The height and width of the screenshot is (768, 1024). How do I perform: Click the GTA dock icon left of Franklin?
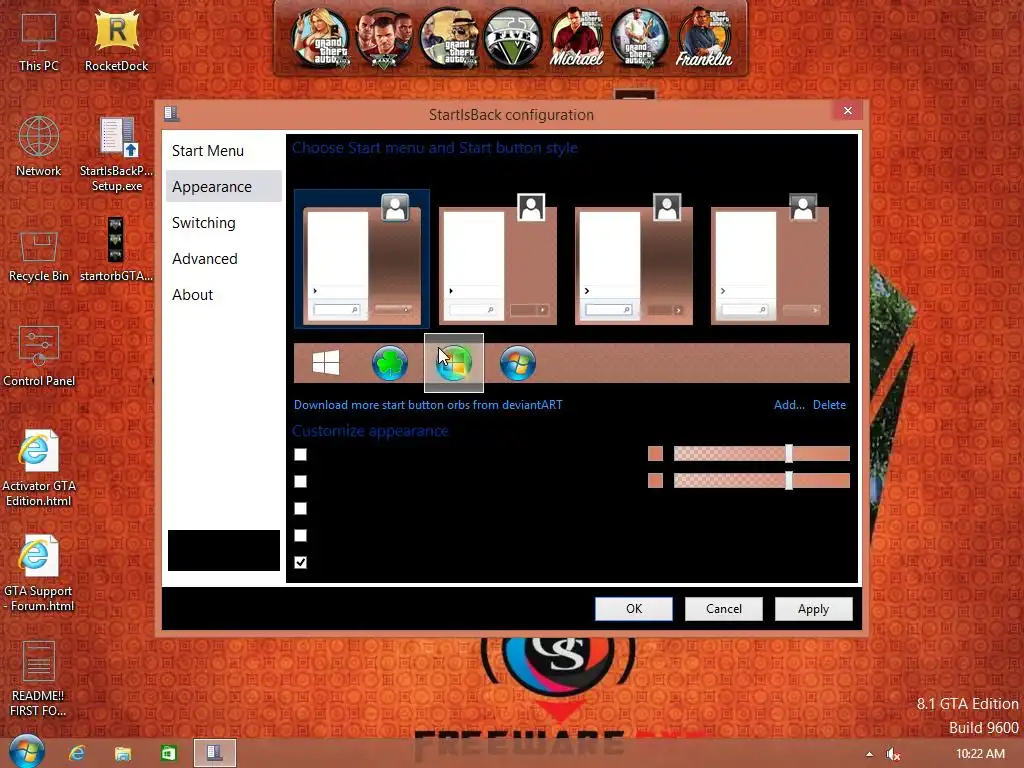pyautogui.click(x=640, y=39)
